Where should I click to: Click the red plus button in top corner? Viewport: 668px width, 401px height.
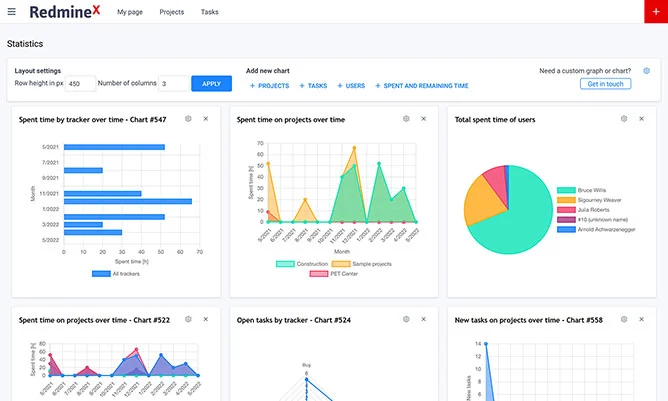656,12
